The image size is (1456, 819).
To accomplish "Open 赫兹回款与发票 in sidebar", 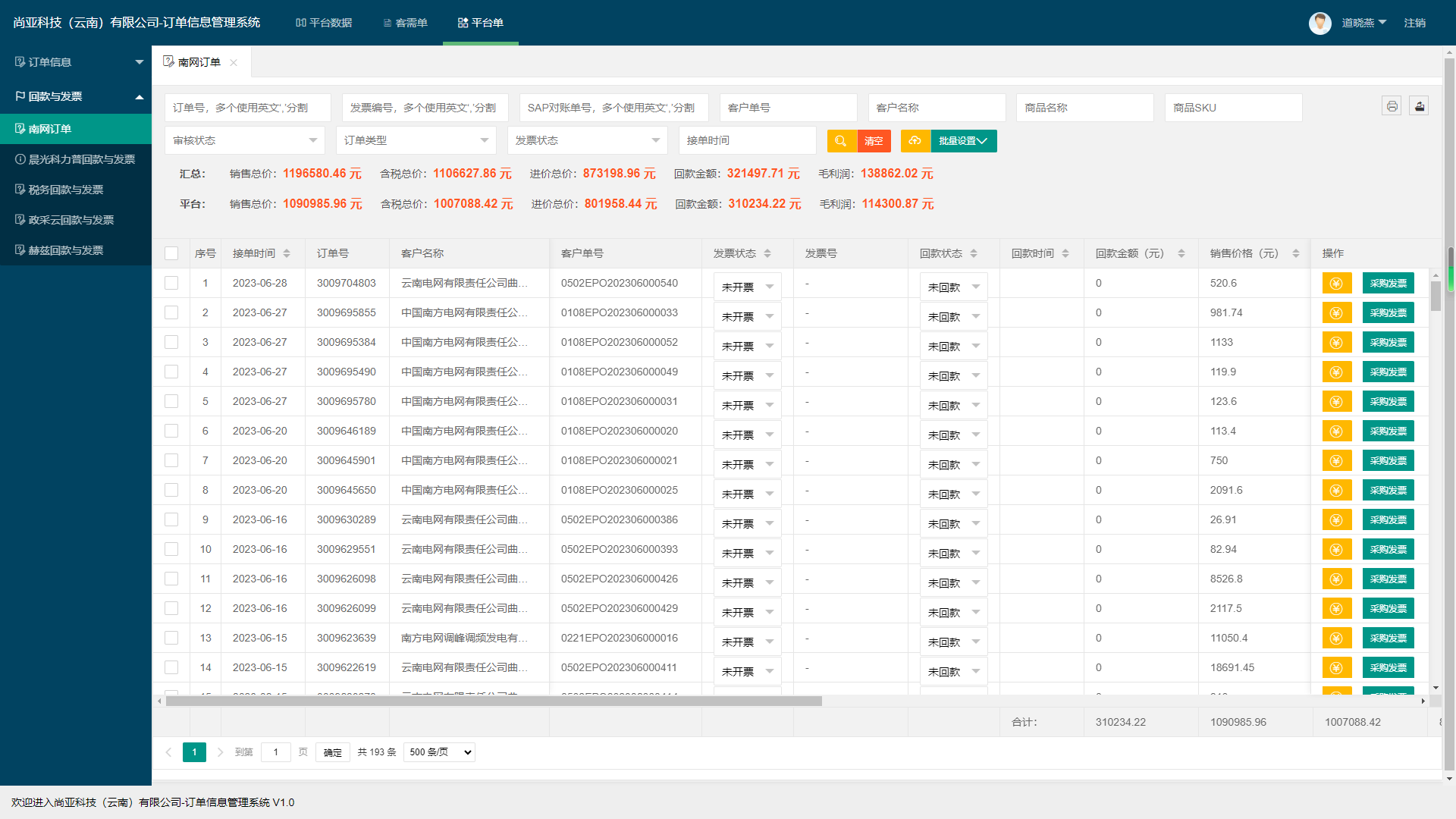I will tap(76, 250).
